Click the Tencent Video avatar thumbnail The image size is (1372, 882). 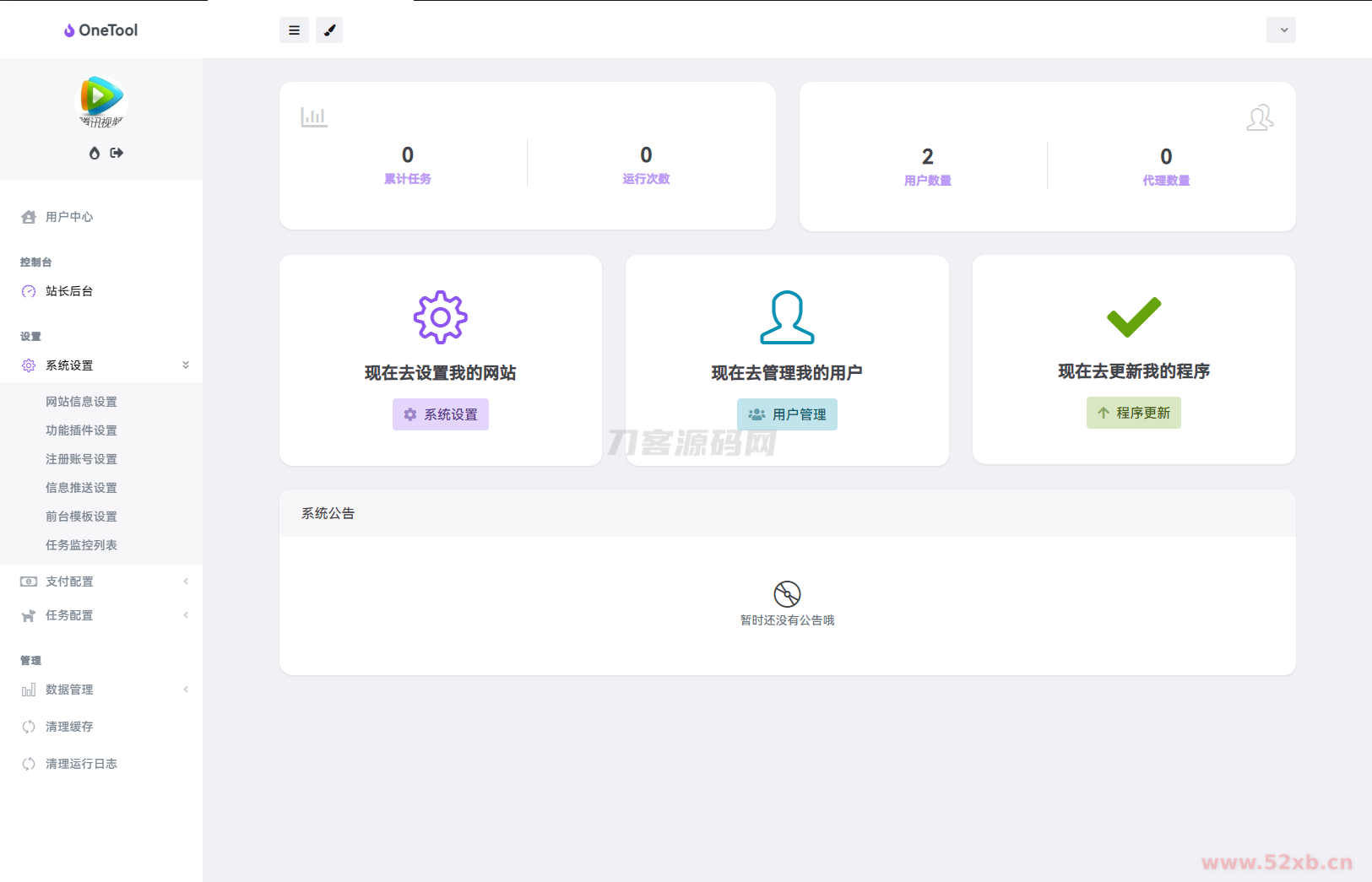point(101,101)
